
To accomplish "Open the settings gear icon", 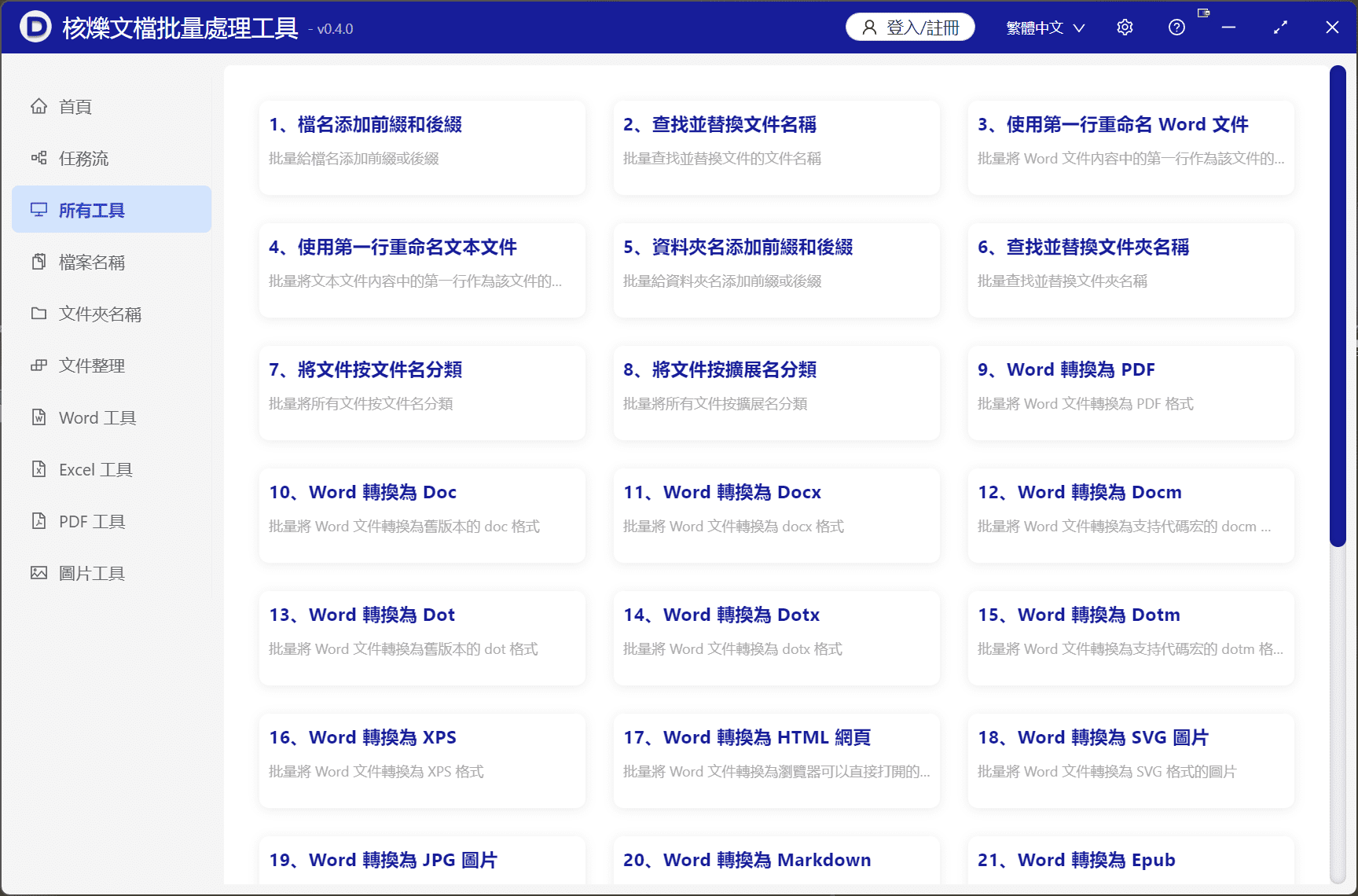I will (x=1125, y=28).
